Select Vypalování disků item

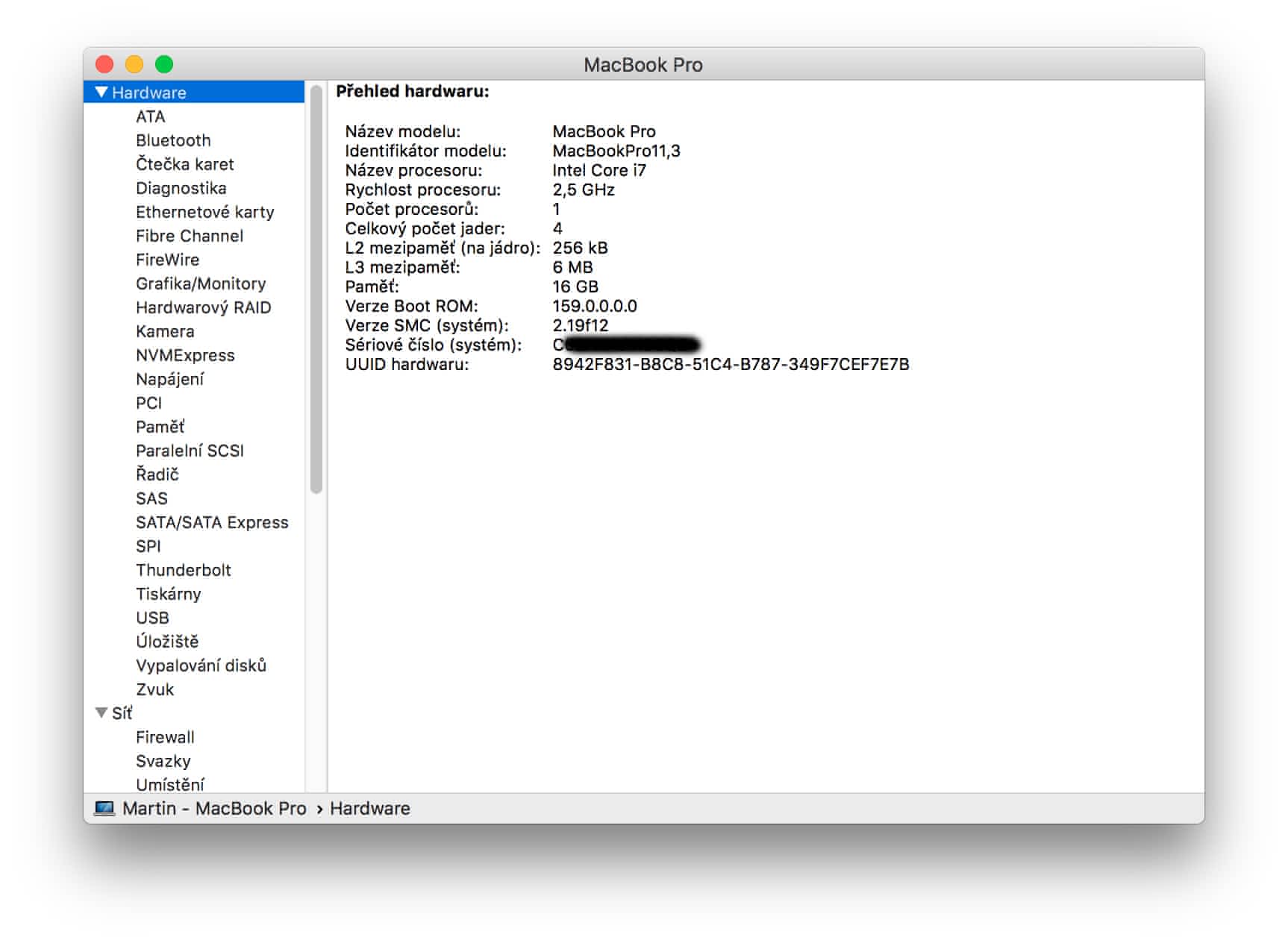201,665
